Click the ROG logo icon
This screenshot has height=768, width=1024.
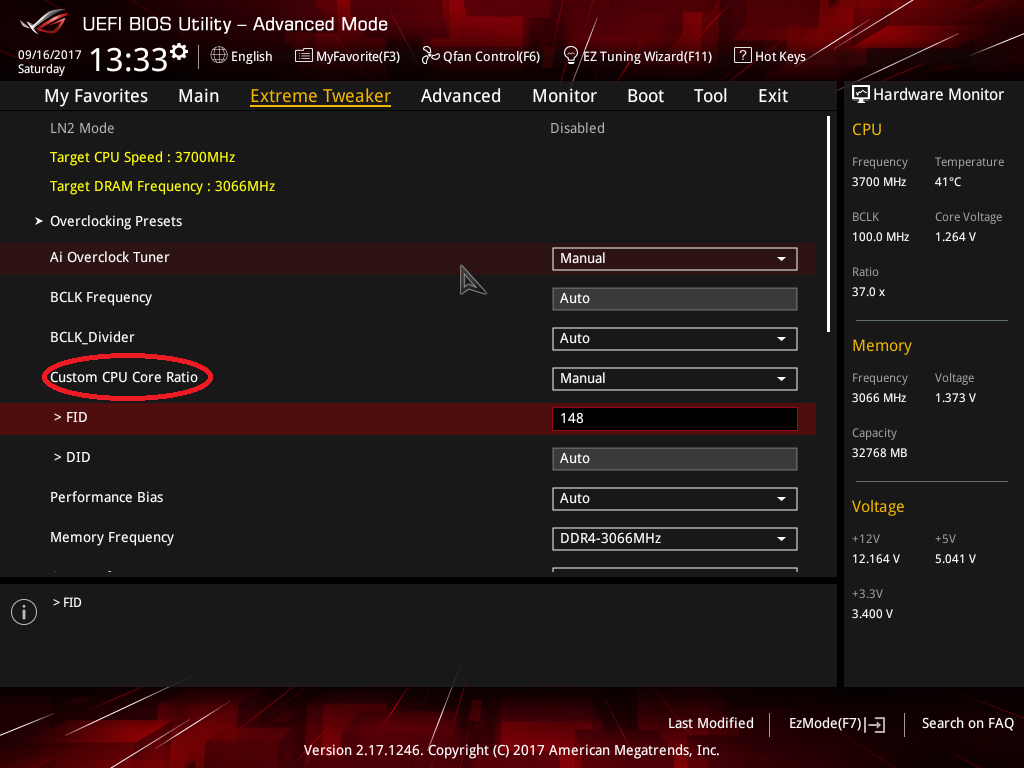coord(44,23)
